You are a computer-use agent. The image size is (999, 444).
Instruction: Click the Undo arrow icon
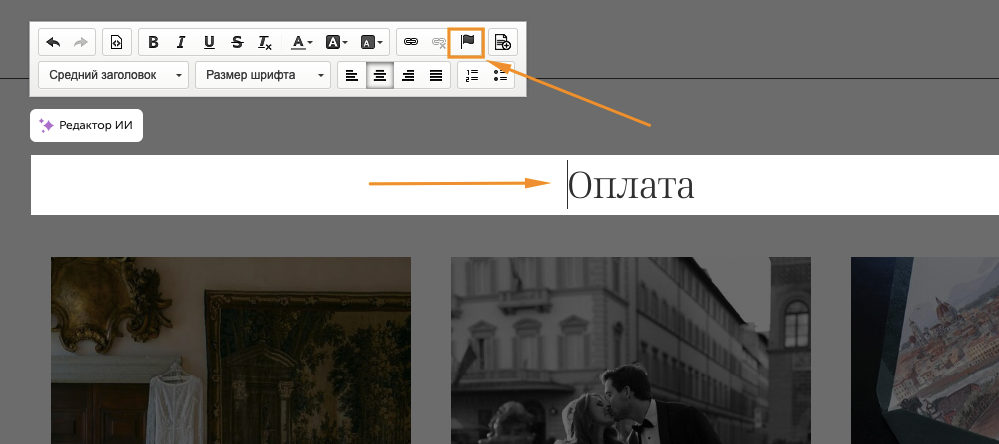pos(53,42)
